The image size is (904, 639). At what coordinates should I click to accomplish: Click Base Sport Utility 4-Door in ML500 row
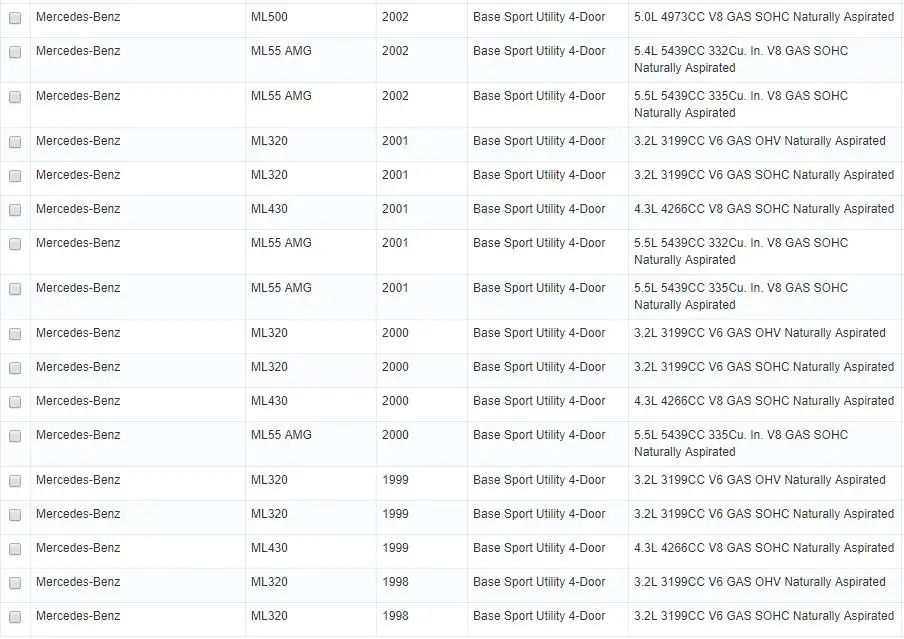(x=539, y=17)
